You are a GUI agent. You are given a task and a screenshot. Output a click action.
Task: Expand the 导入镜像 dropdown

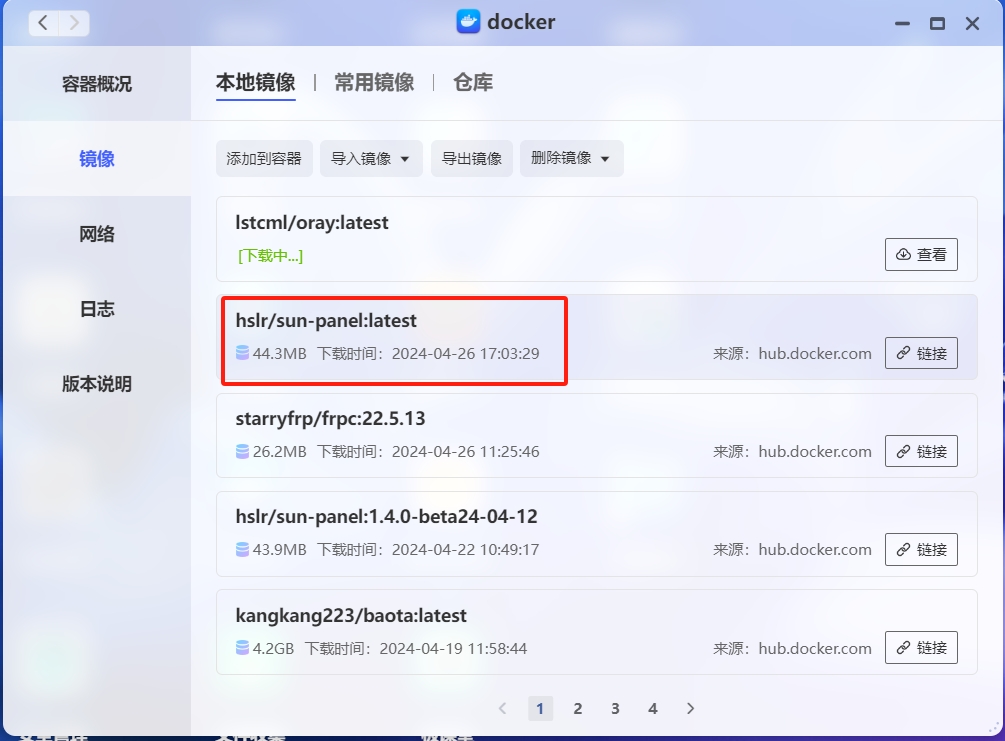pyautogui.click(x=371, y=158)
